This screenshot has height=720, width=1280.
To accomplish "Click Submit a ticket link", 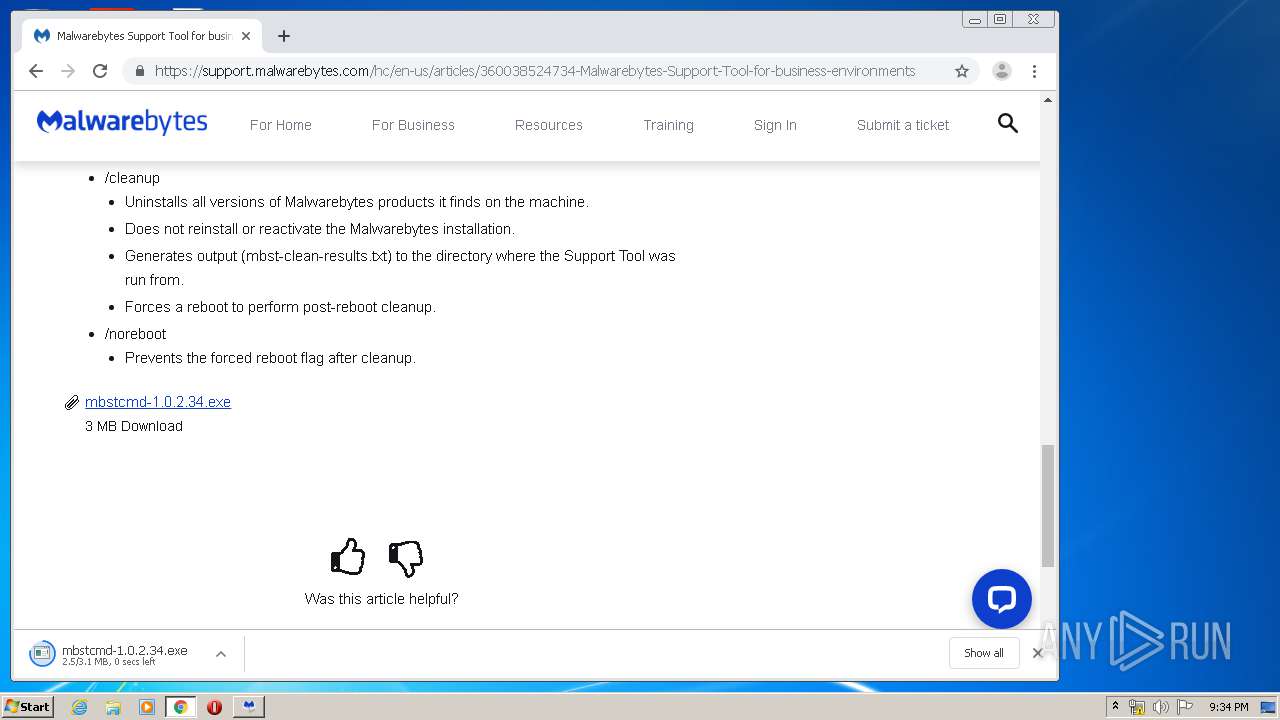I will tap(903, 125).
